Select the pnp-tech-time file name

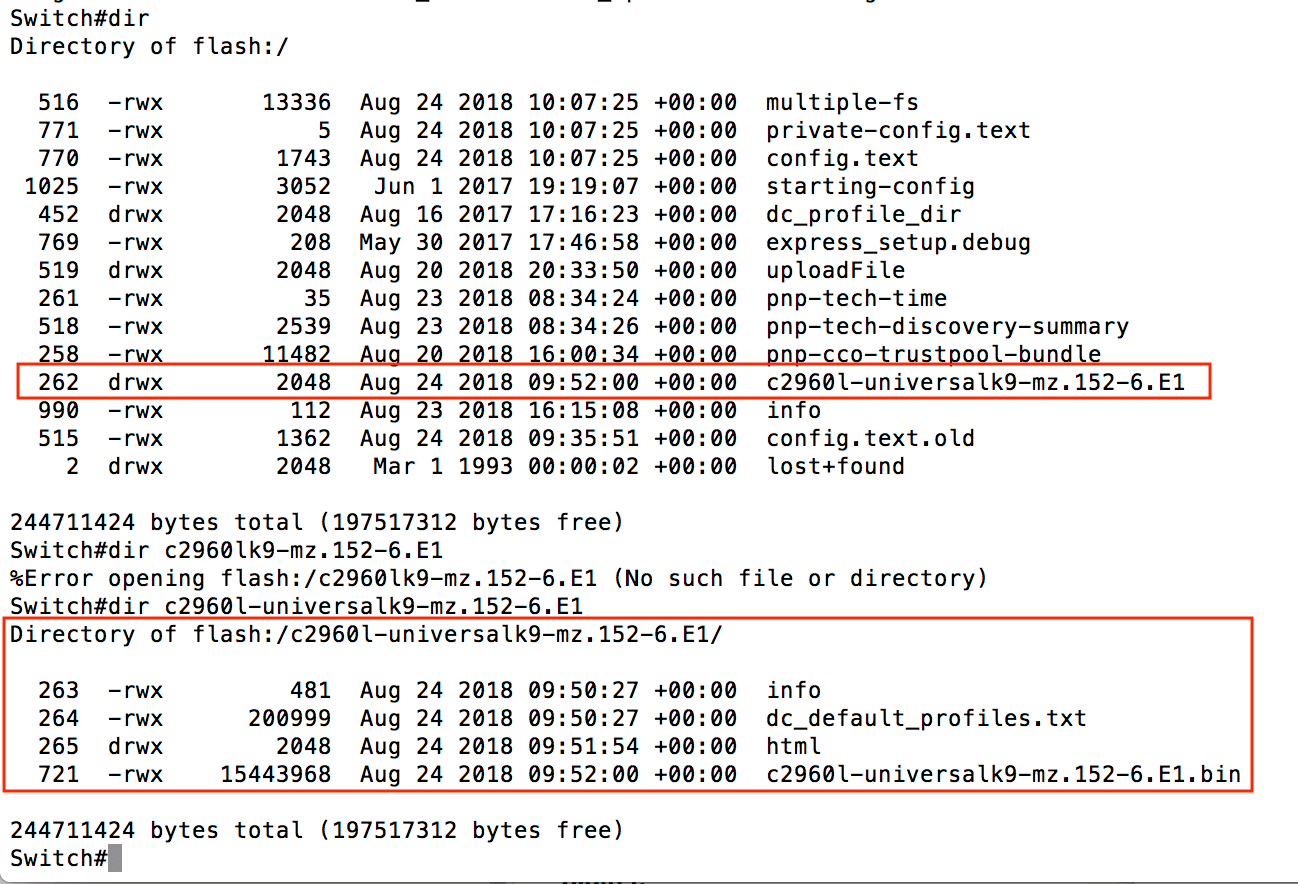[x=856, y=298]
